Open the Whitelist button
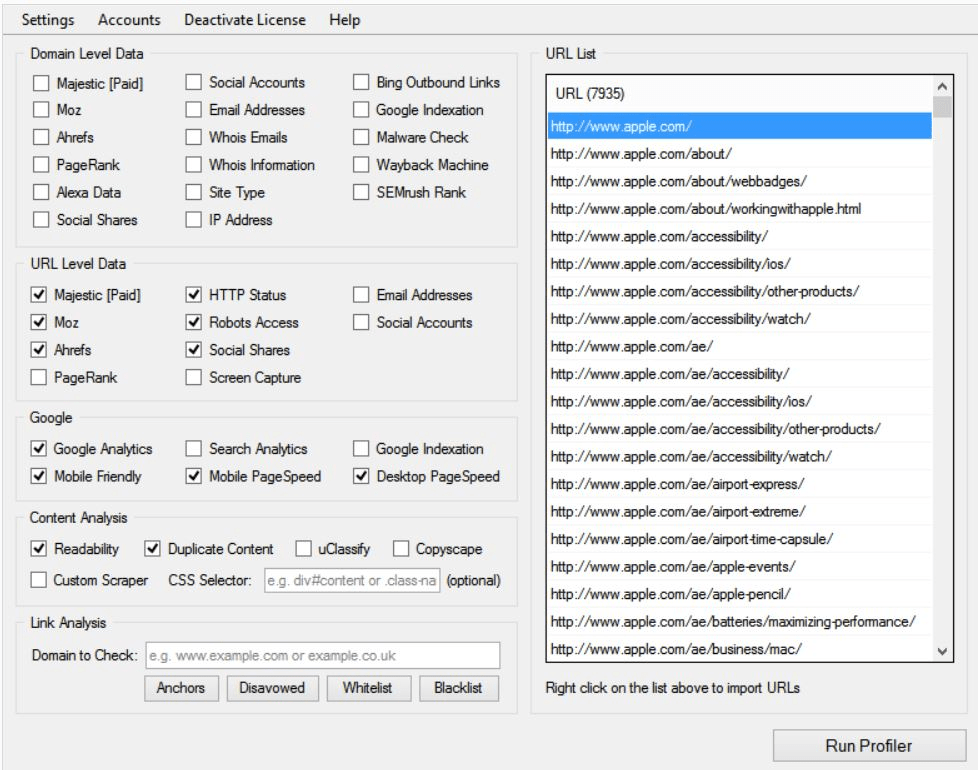978x770 pixels. point(368,688)
